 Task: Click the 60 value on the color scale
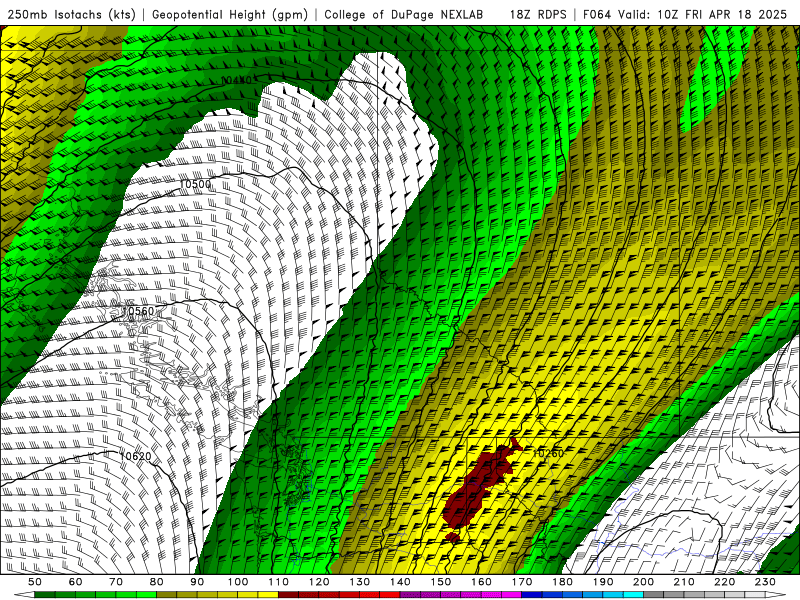pyautogui.click(x=75, y=582)
